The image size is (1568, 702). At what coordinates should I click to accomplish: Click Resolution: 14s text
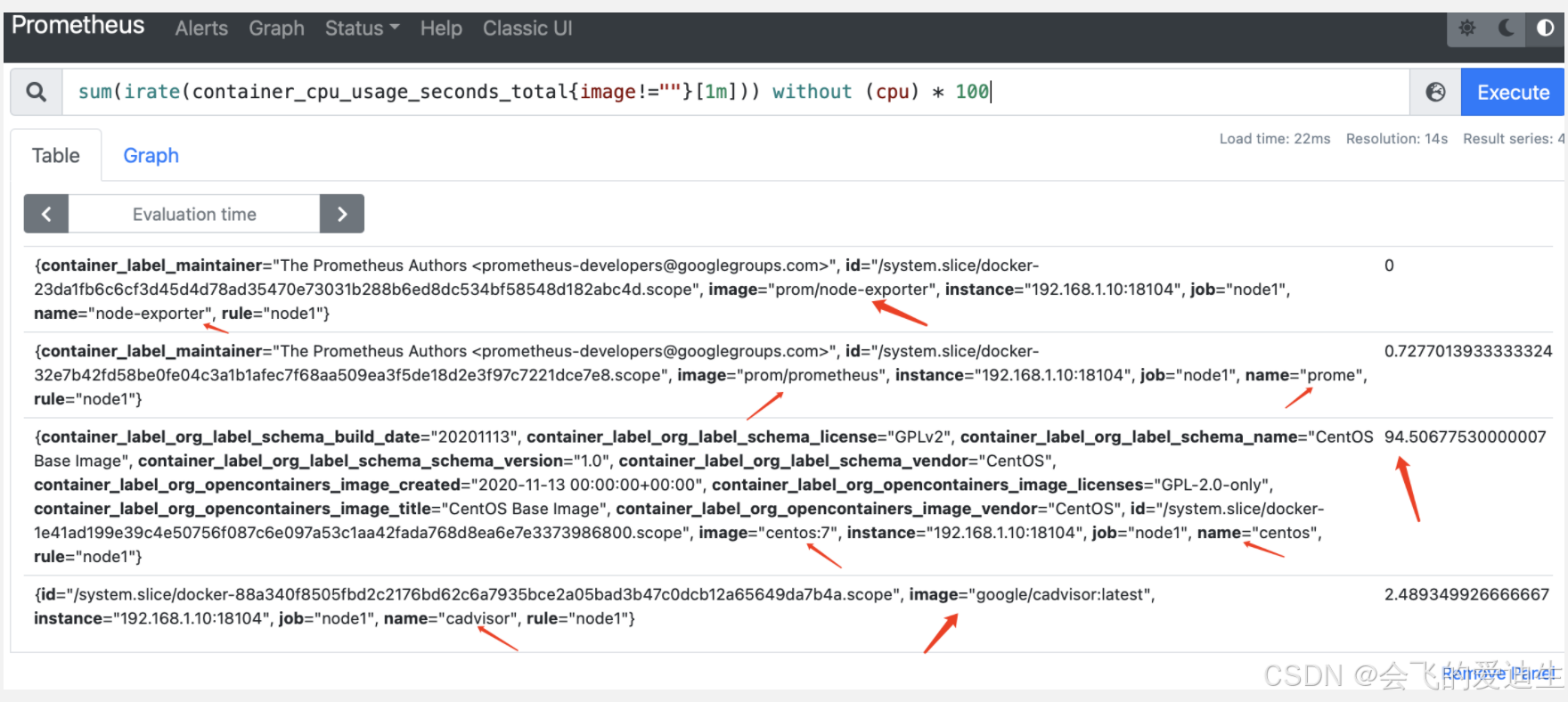pyautogui.click(x=1397, y=139)
